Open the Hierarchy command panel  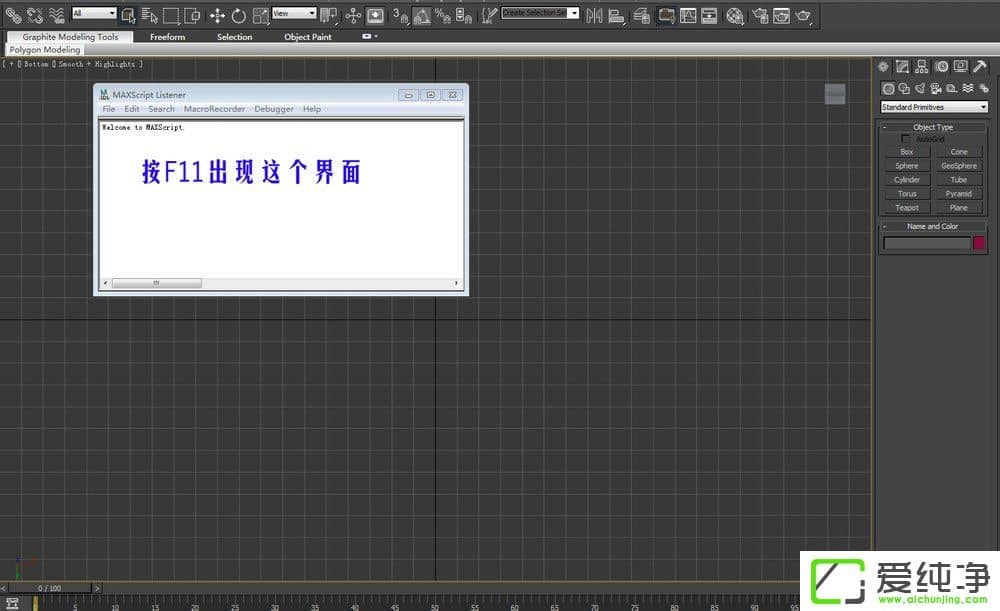921,66
